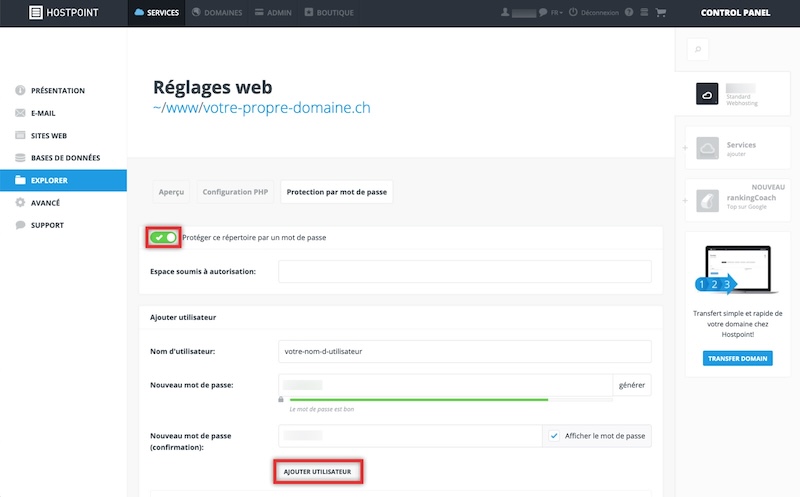Open the ~/www/votre-propre-domaine.ch path link
Viewport: 800px width, 497px height.
(262, 108)
